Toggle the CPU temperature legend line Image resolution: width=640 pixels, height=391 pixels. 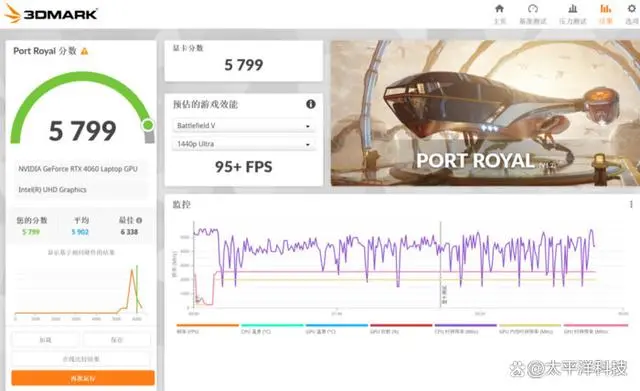pos(272,329)
